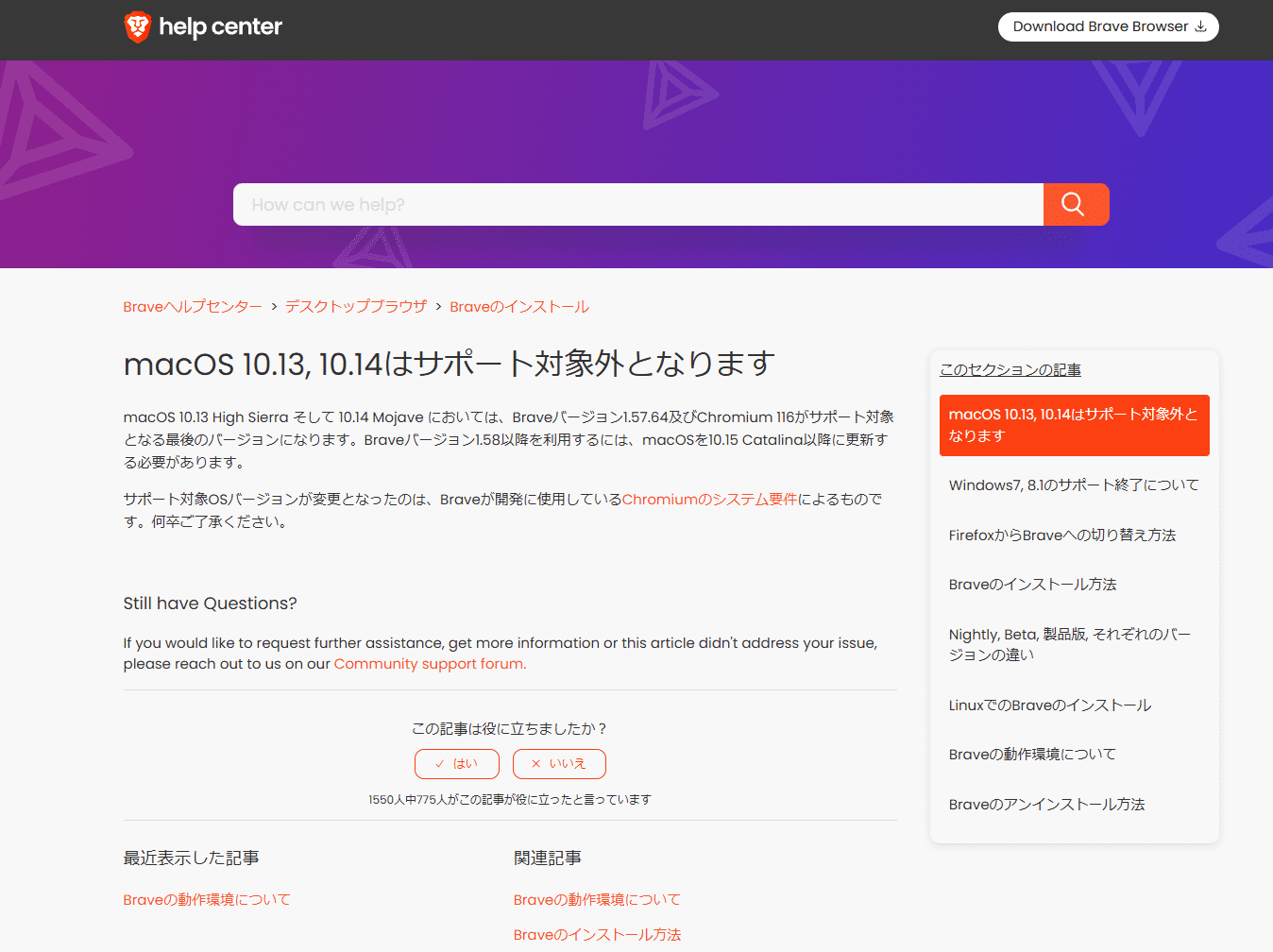Open Braveのインストール breadcrumb link

[519, 307]
